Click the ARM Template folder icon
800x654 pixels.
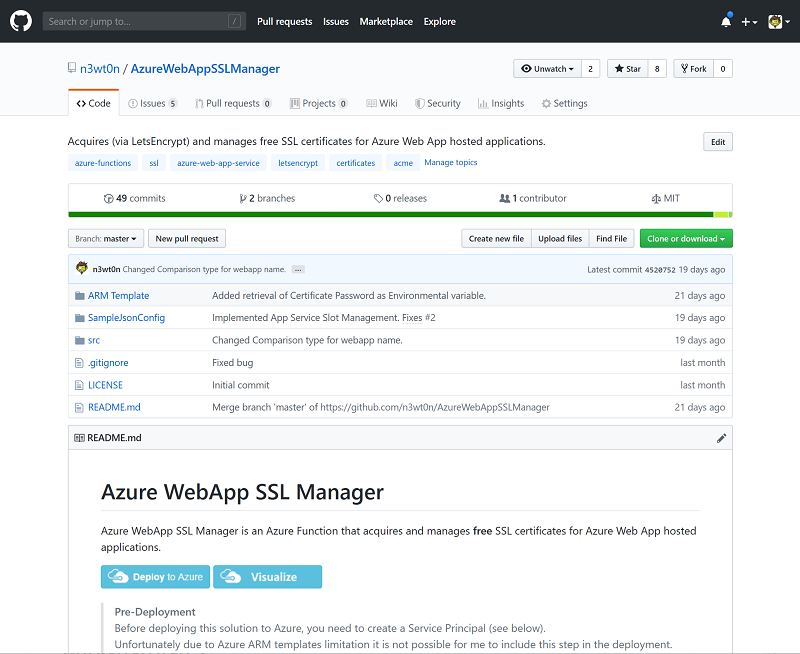[x=80, y=296]
